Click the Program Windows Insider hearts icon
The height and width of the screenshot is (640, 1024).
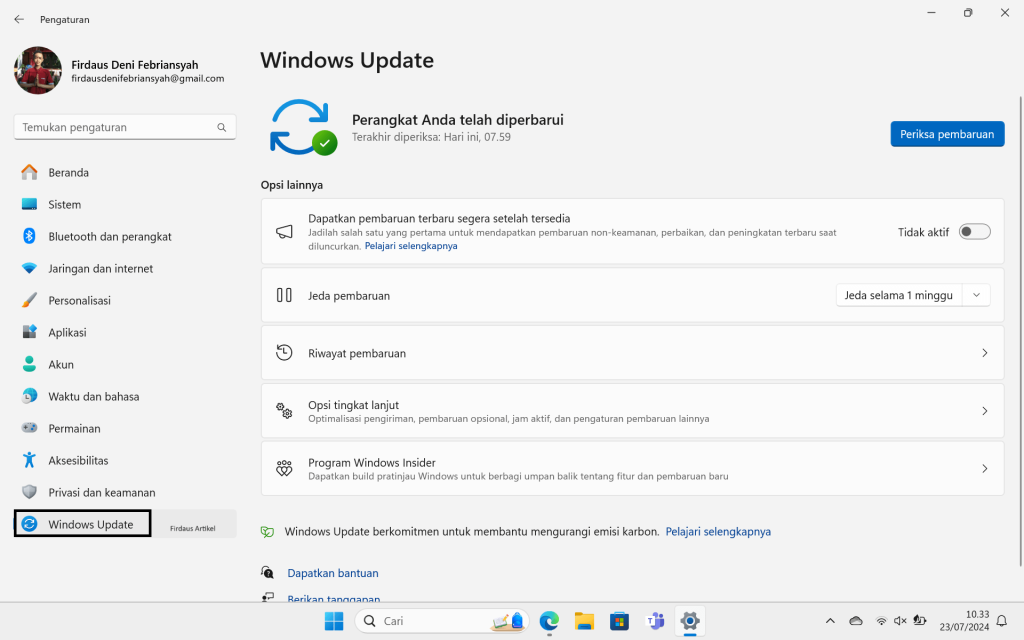tap(284, 468)
